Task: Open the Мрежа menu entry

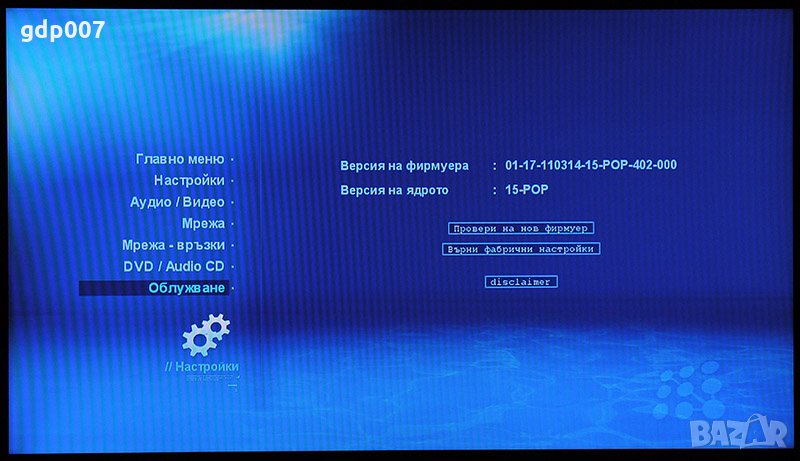Action: (203, 224)
